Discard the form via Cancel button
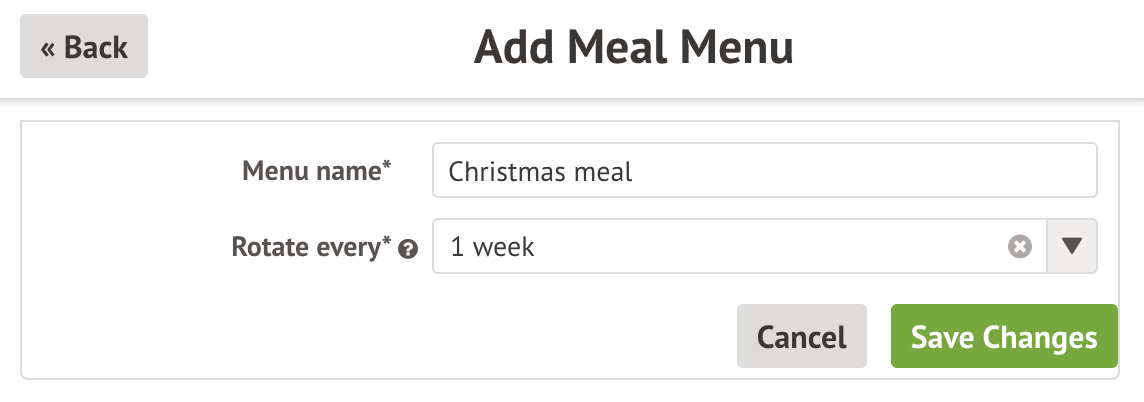The image size is (1144, 402). click(801, 338)
